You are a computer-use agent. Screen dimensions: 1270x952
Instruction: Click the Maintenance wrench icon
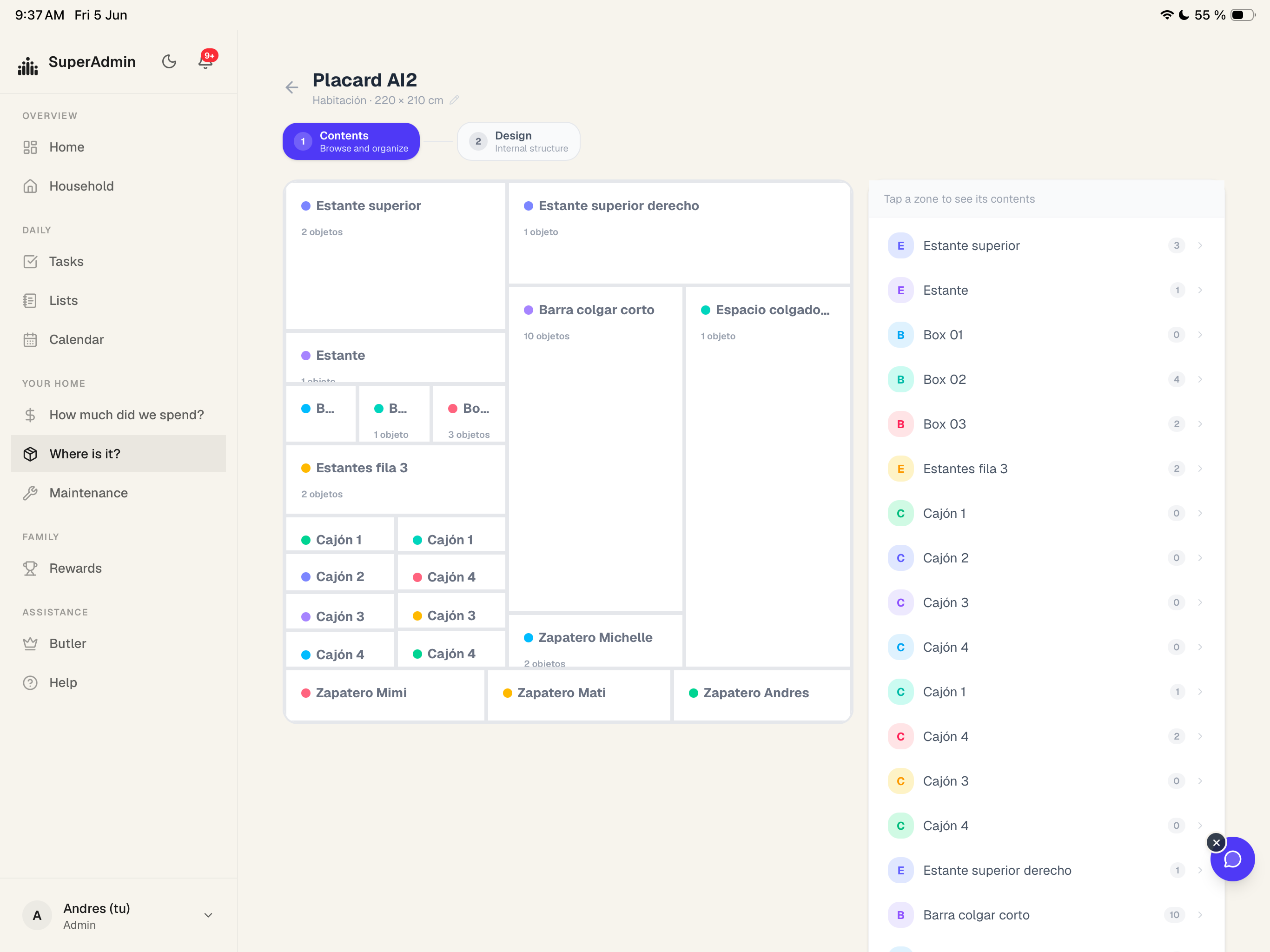tap(30, 493)
